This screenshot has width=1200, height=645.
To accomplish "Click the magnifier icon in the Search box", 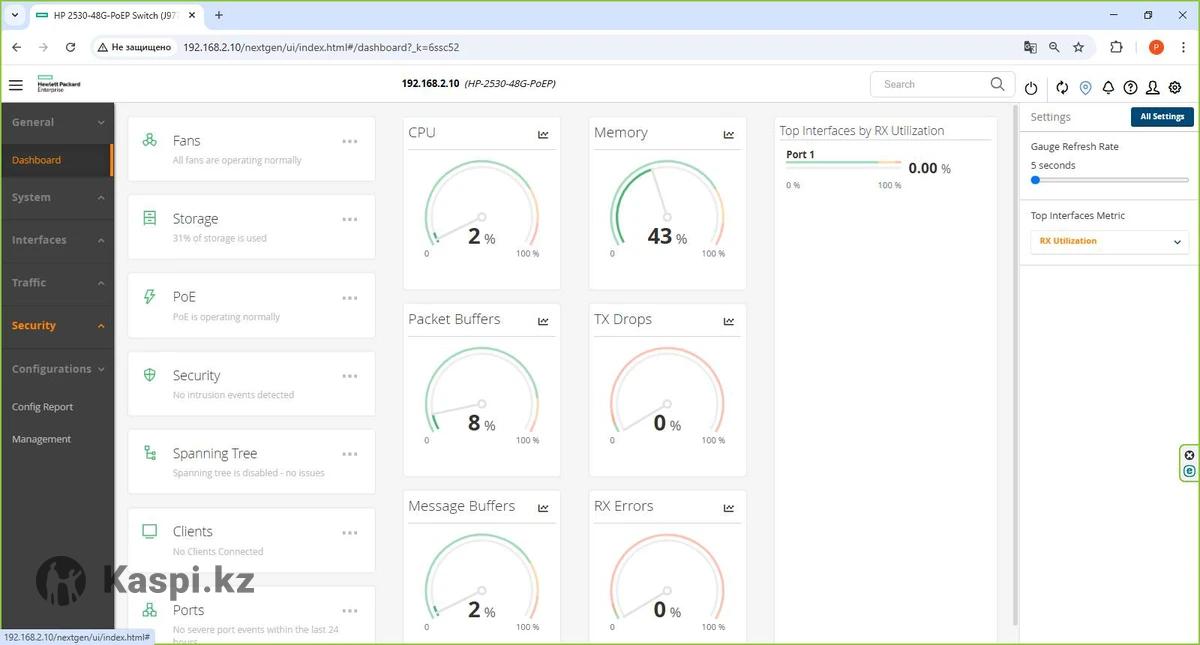I will click(997, 84).
